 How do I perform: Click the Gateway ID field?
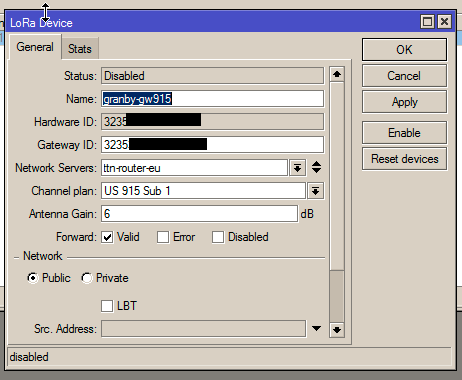pyautogui.click(x=212, y=145)
